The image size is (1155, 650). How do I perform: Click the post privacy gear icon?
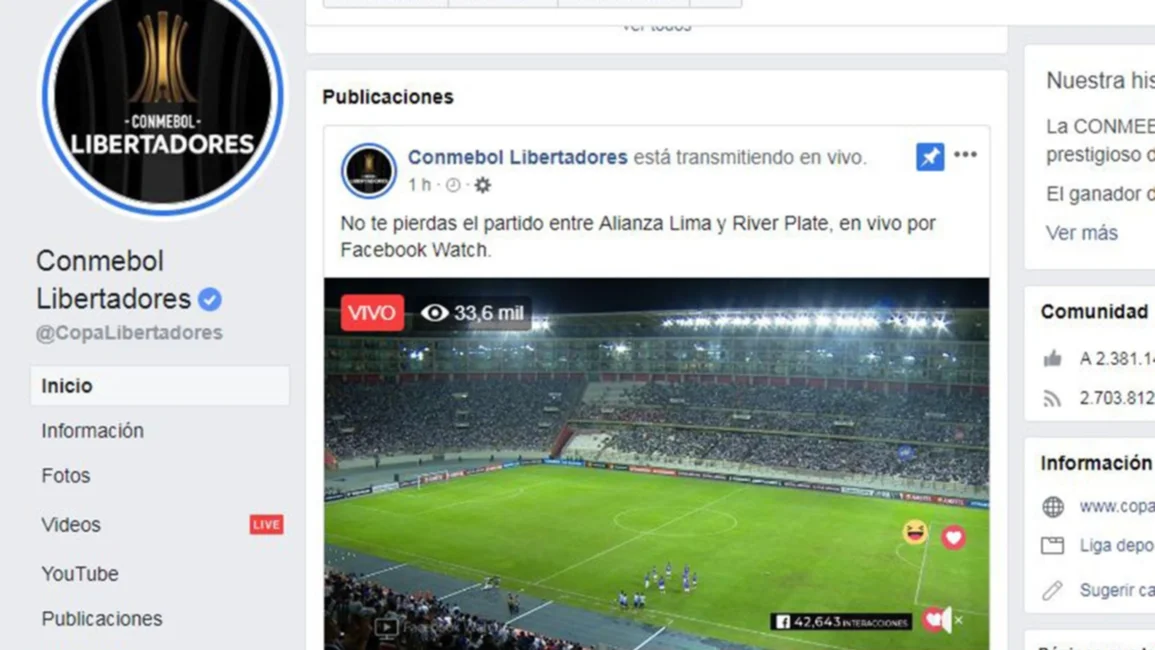point(482,185)
